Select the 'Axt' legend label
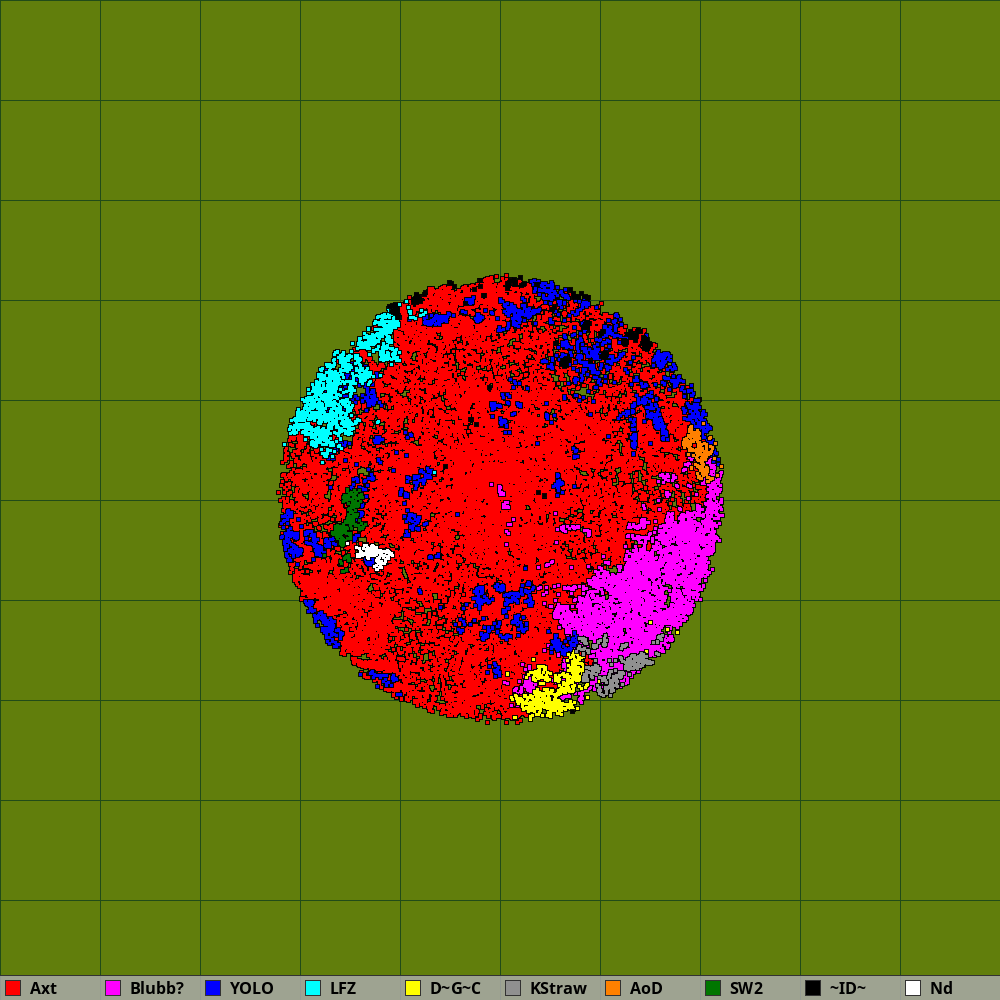Image resolution: width=1000 pixels, height=1000 pixels. pyautogui.click(x=43, y=988)
